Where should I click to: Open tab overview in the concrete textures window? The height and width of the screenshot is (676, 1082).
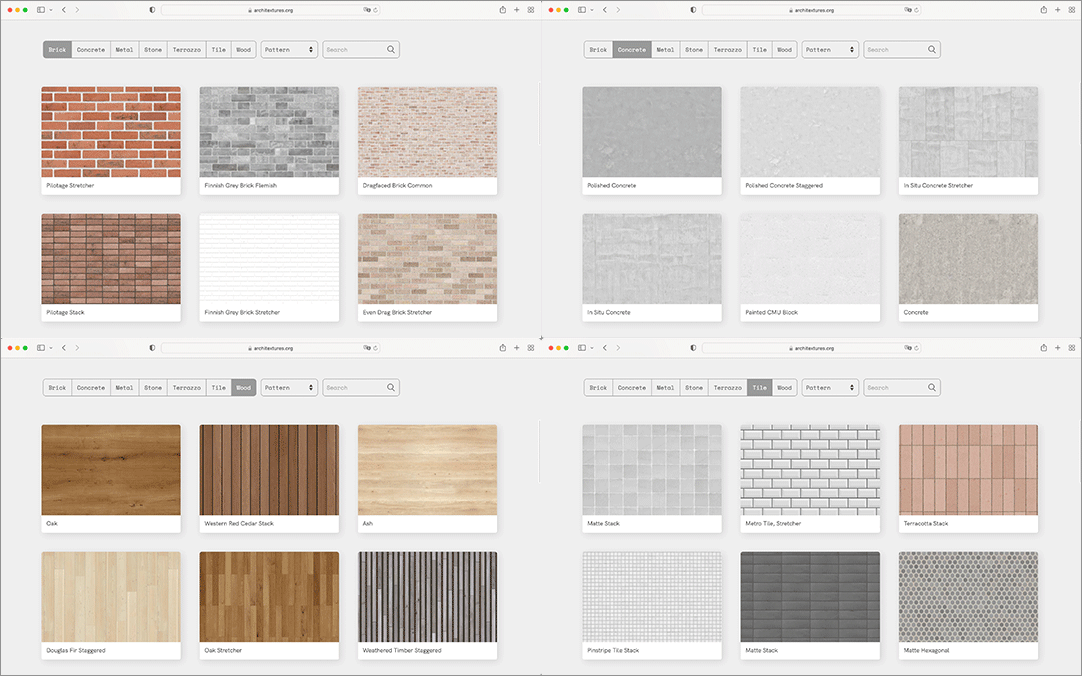tap(1071, 10)
